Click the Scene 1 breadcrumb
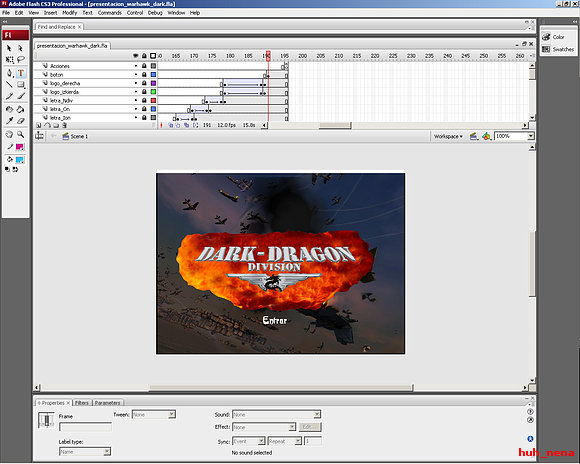 click(75, 137)
